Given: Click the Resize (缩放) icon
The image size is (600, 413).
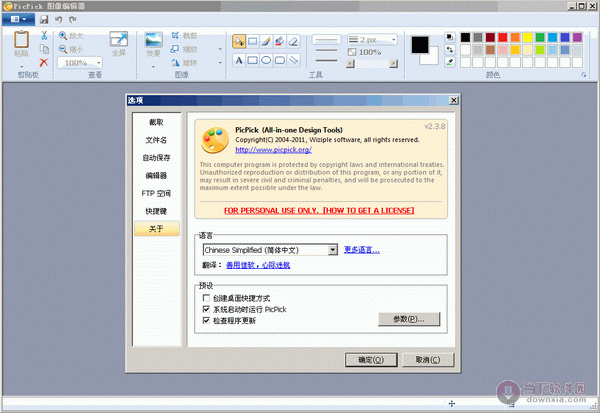Looking at the screenshot, I should click(175, 49).
